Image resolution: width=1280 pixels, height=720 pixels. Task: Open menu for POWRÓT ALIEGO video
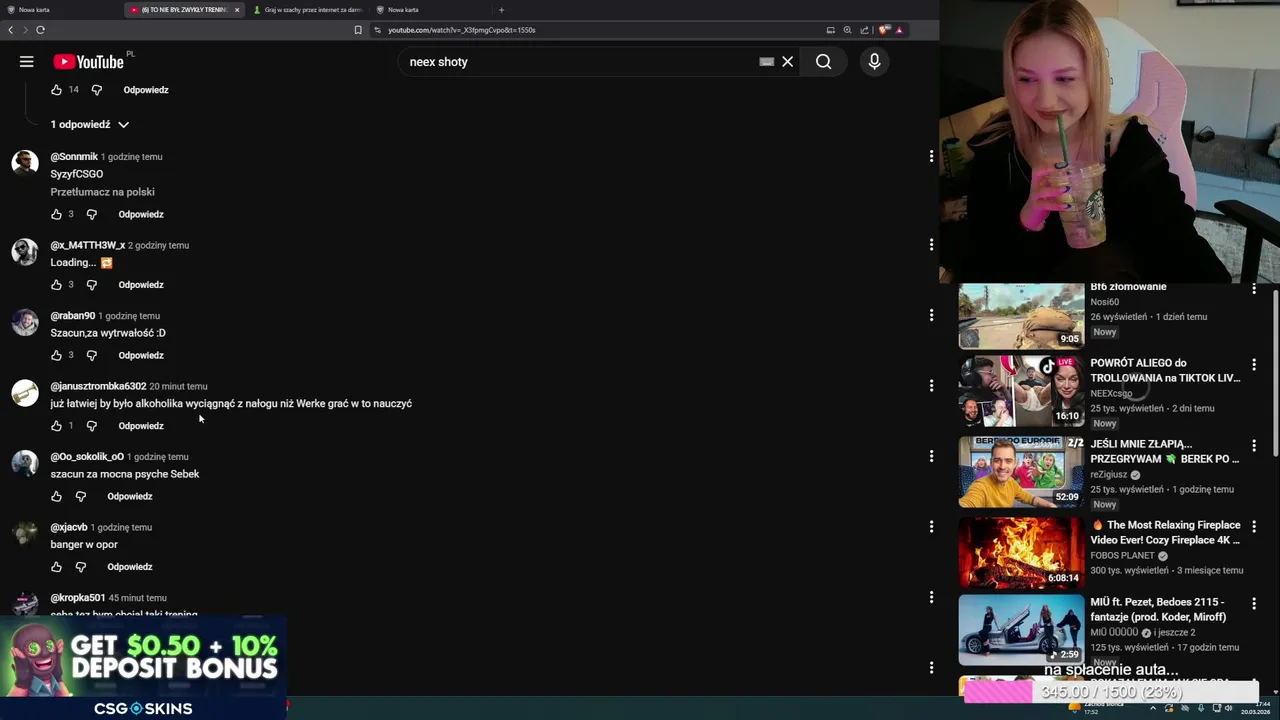tap(1254, 365)
